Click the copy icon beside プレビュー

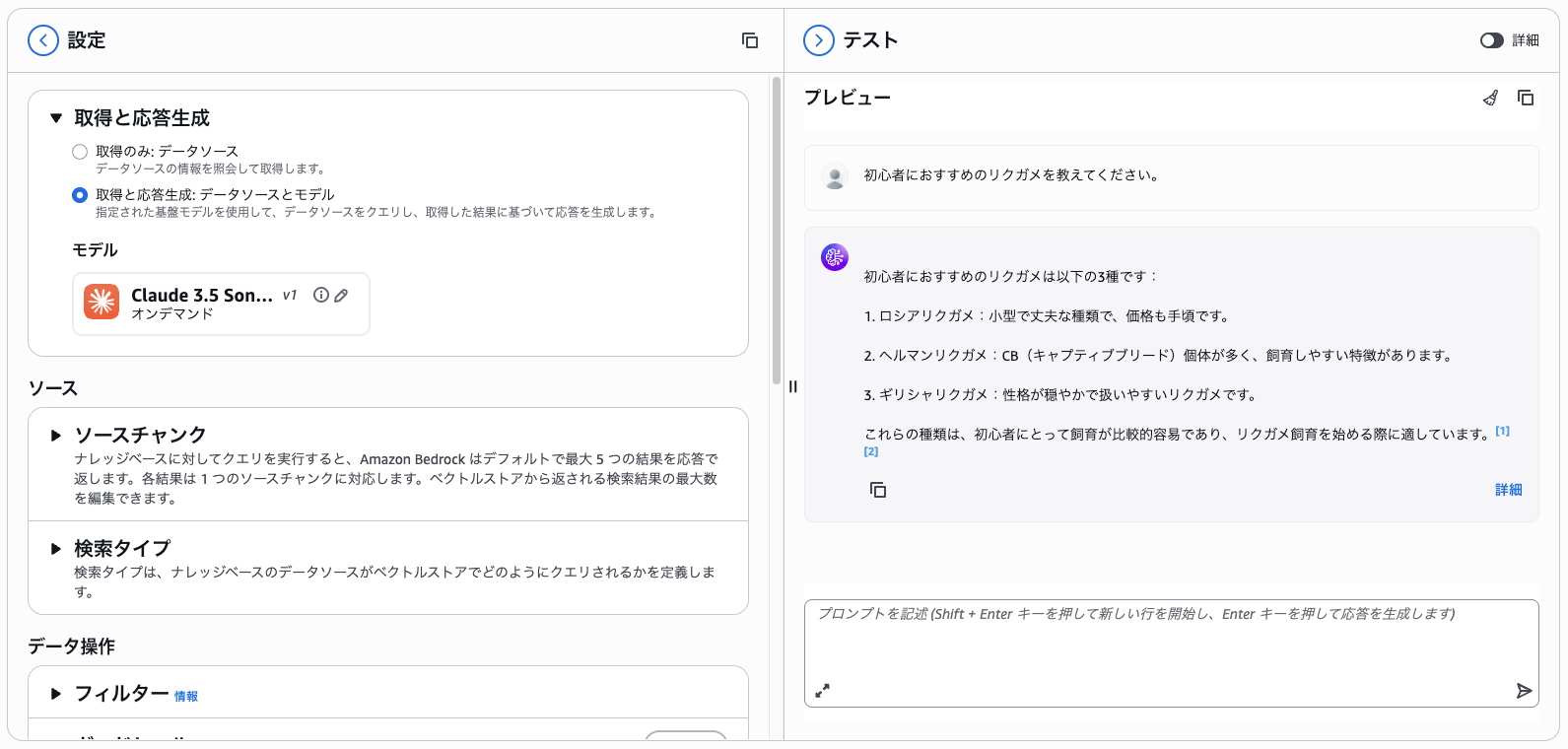click(x=1526, y=98)
